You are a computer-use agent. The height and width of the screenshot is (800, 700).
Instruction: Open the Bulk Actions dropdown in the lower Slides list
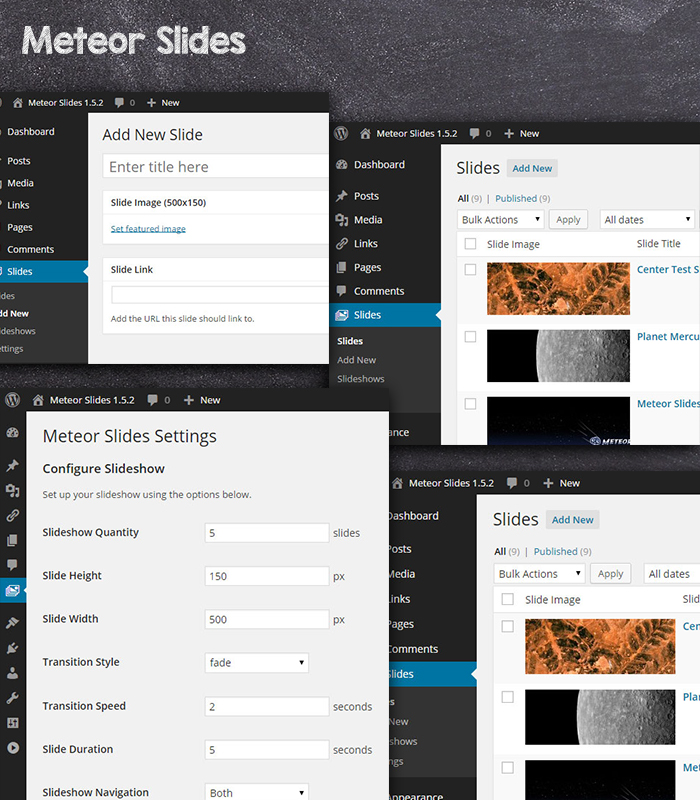pyautogui.click(x=539, y=574)
